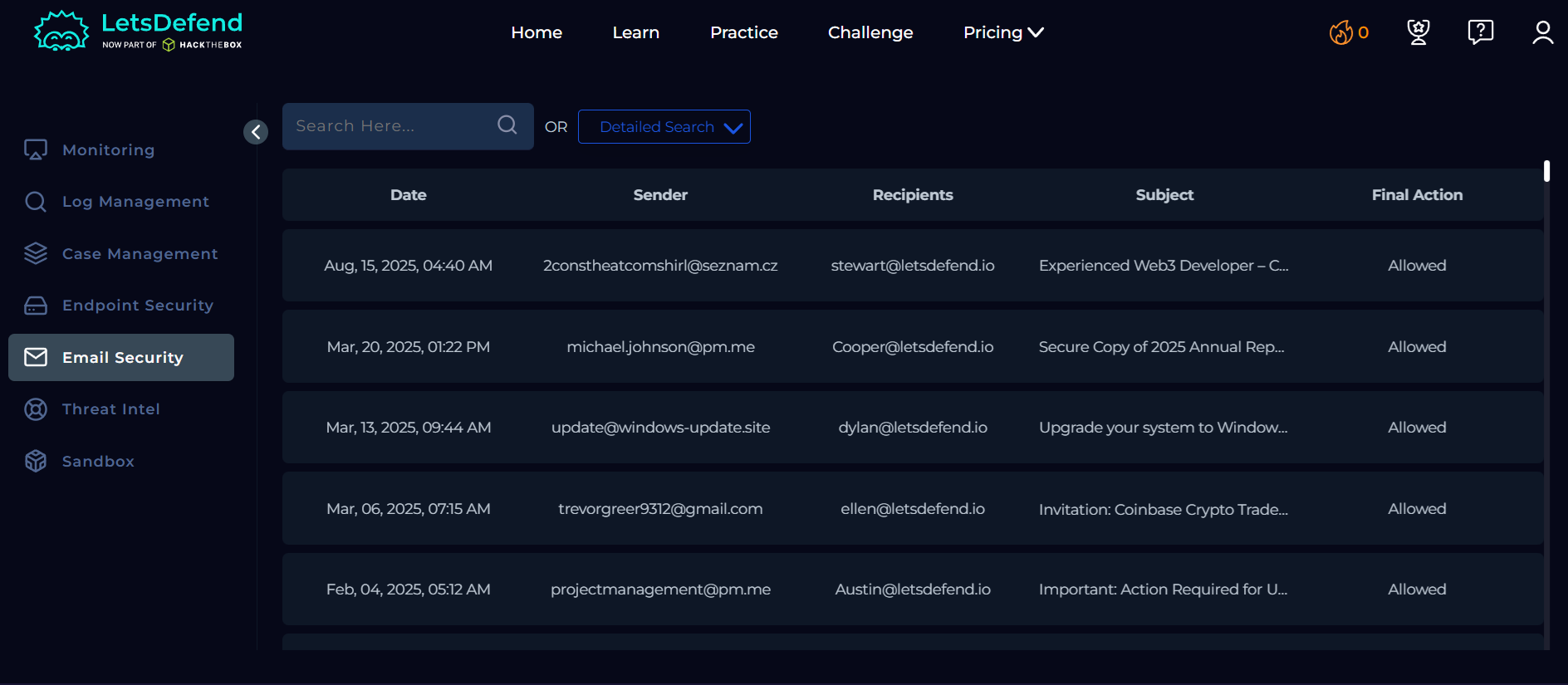This screenshot has width=1568, height=685.
Task: Click the LetsDefend logo
Action: (x=138, y=32)
